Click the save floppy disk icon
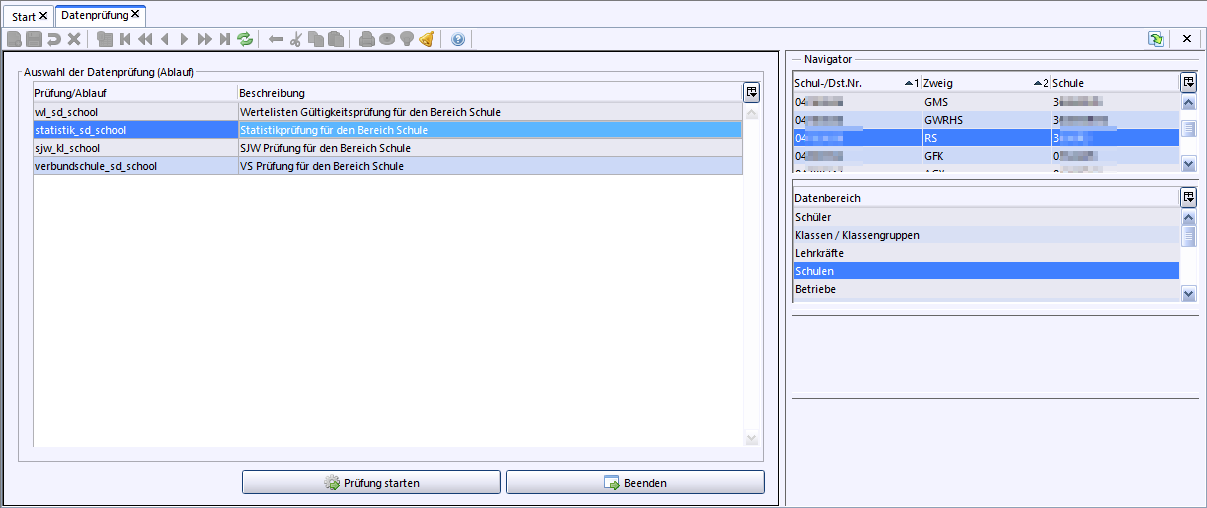Image resolution: width=1207 pixels, height=508 pixels. coord(34,39)
